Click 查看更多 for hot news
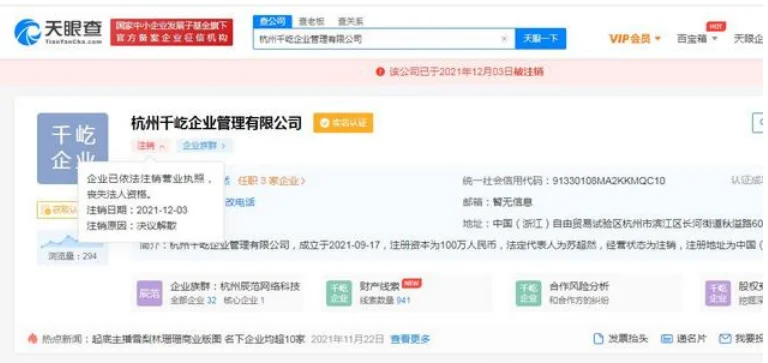Image resolution: width=768 pixels, height=363 pixels. 410,339
